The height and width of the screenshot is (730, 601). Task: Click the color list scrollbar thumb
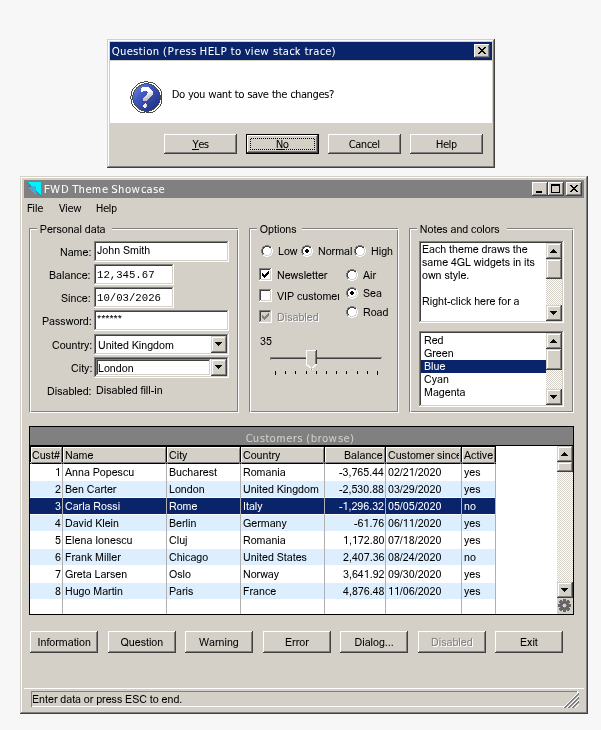tap(554, 359)
